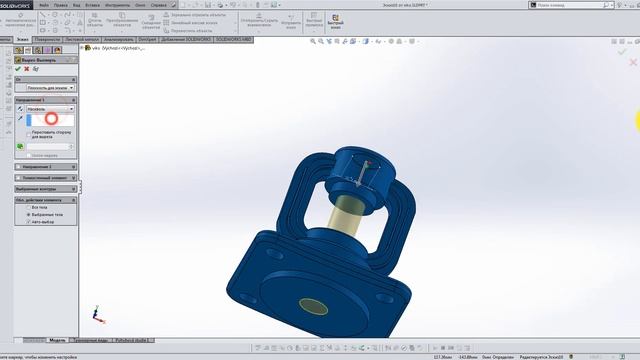The image size is (640, 360).
Task: Toggle the draft outward checkbox under the draft field
Action: (x=29, y=156)
